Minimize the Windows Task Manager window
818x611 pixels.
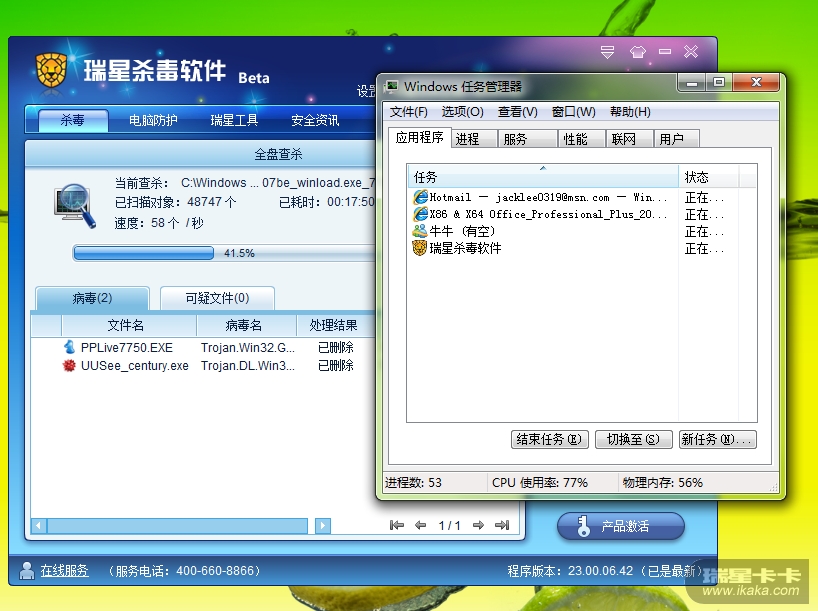point(691,83)
